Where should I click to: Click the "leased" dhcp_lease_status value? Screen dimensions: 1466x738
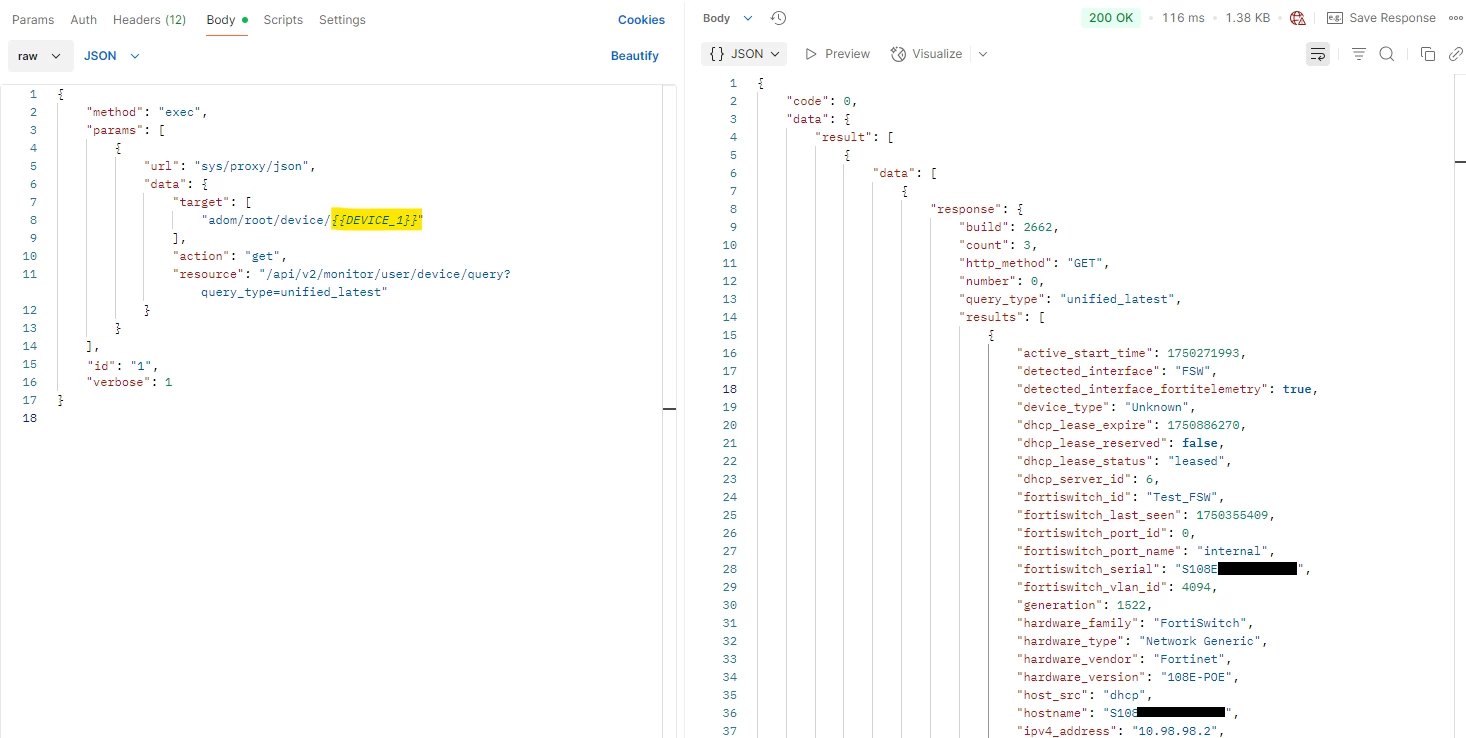tap(1194, 461)
